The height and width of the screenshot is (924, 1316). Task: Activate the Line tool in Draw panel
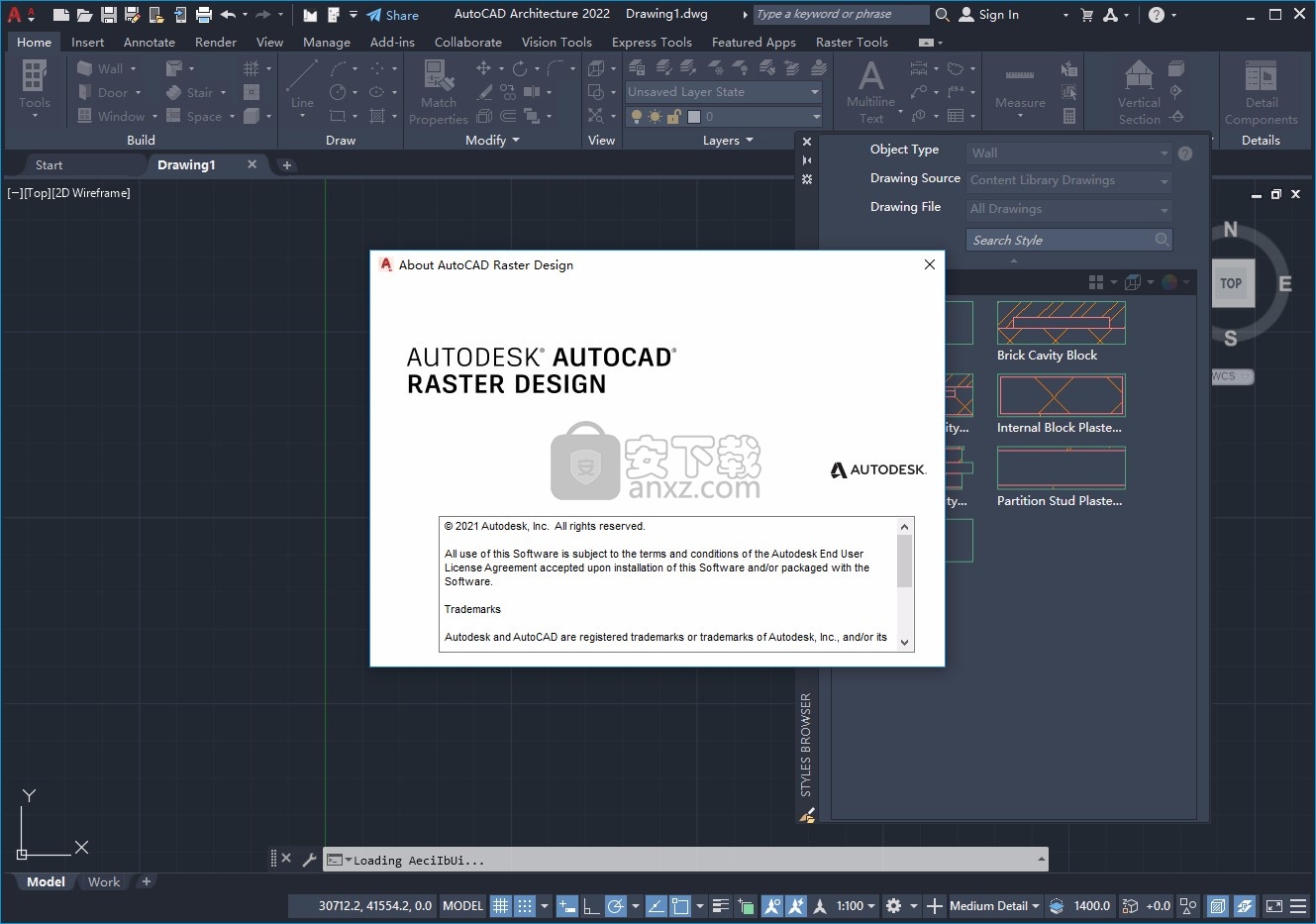(x=302, y=84)
